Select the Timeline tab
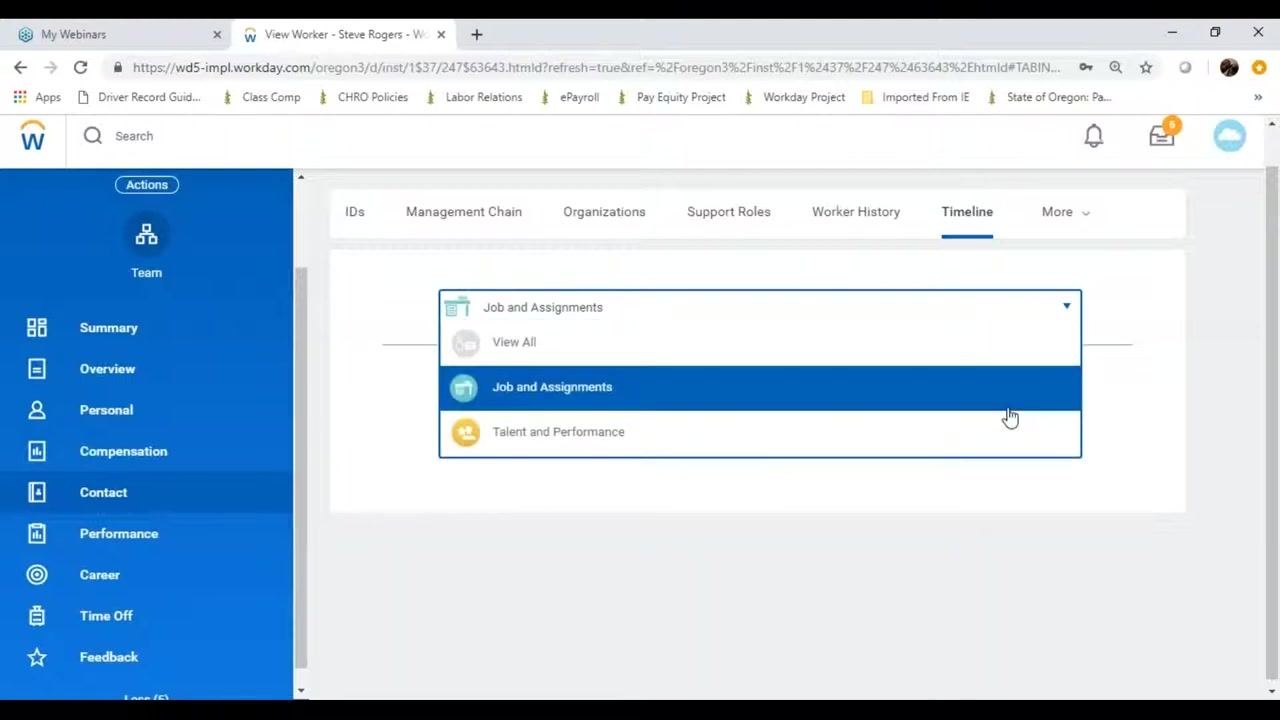1280x720 pixels. 967,212
